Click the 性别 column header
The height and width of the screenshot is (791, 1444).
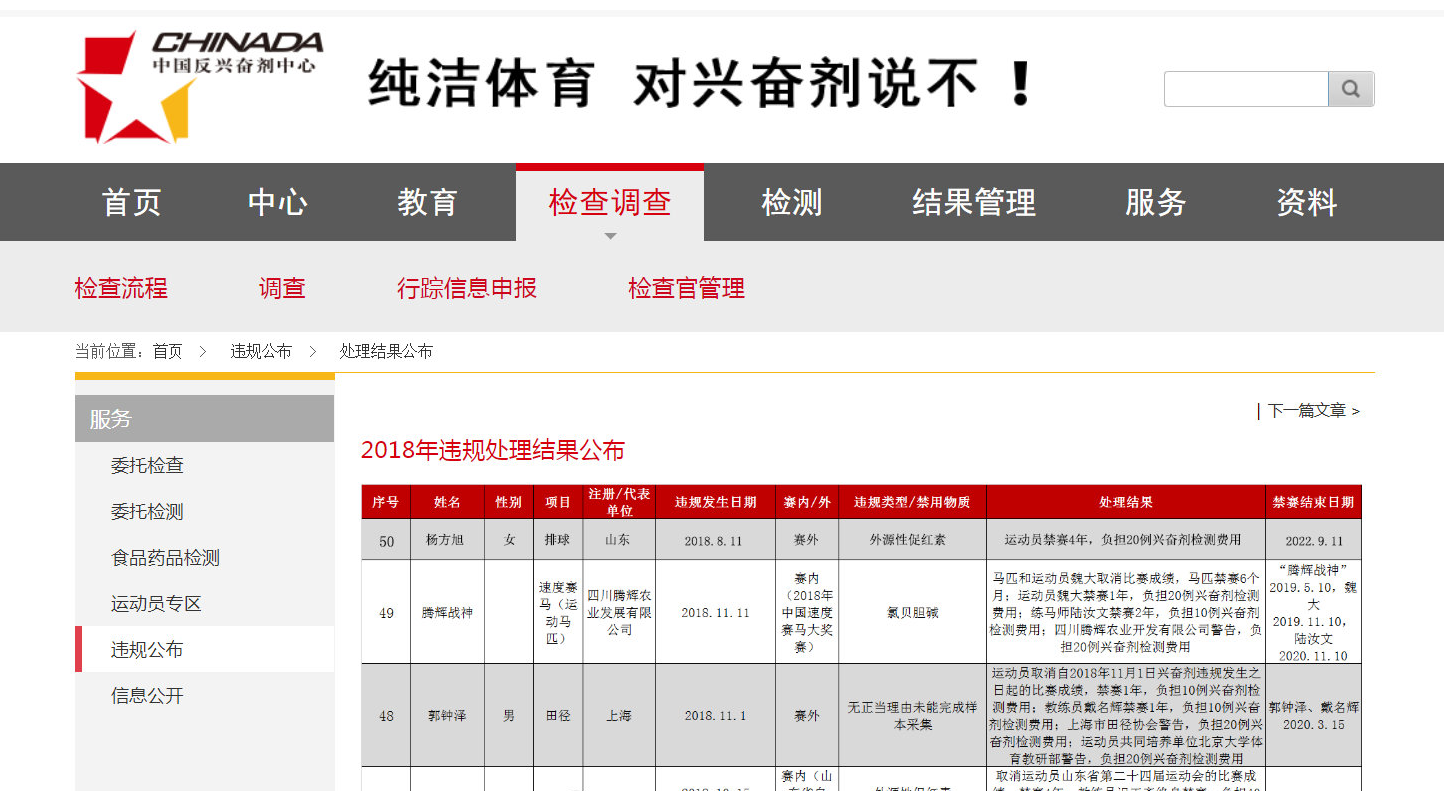tap(509, 502)
